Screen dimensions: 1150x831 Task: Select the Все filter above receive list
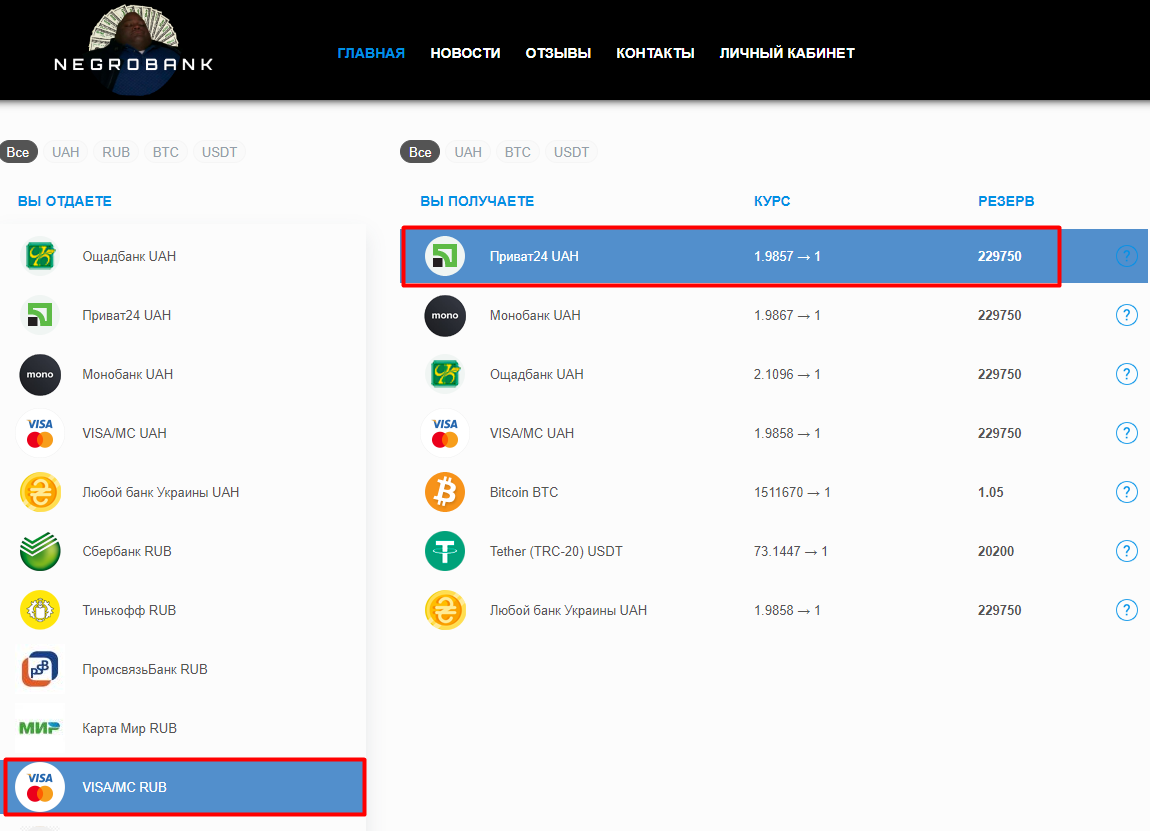click(420, 152)
